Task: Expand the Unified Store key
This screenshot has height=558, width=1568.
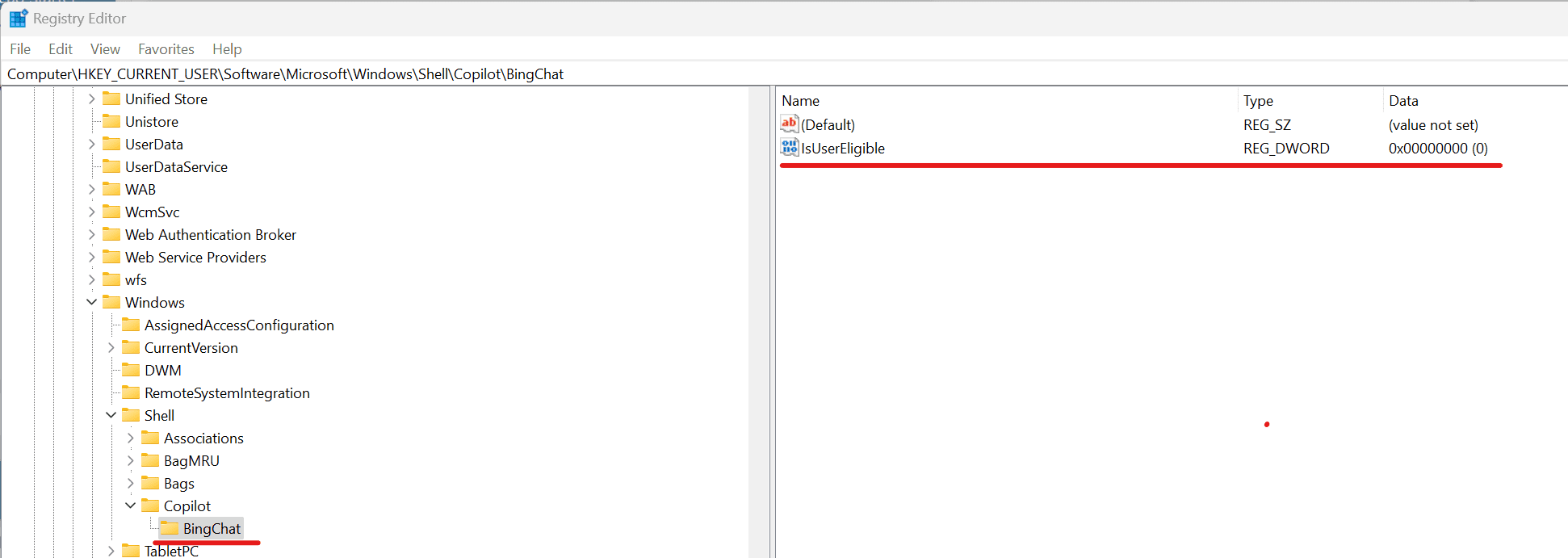Action: click(x=91, y=99)
